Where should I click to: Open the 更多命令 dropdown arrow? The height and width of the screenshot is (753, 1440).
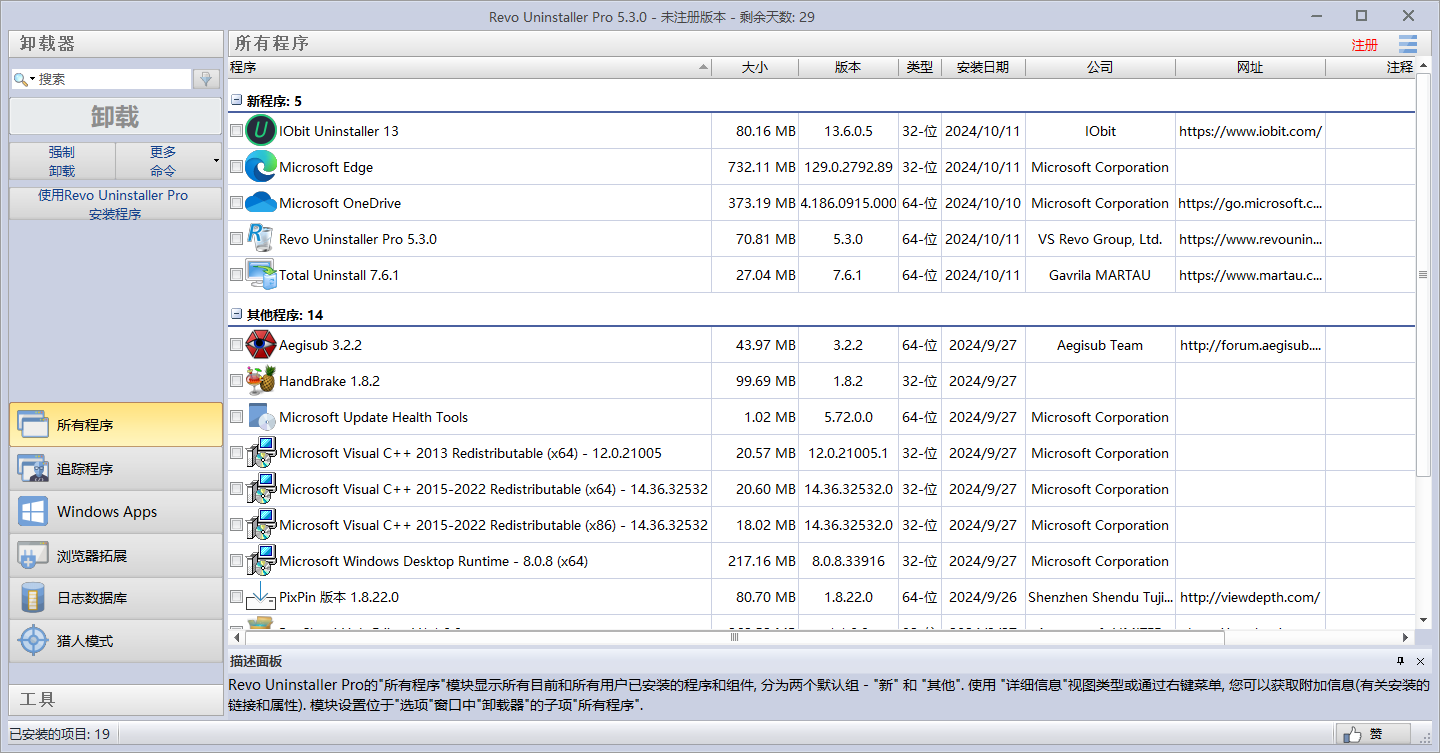coord(217,161)
